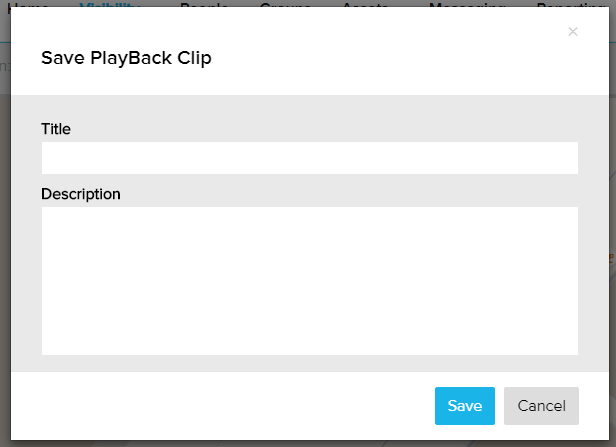Focus the Description text area
616x447 pixels.
(x=309, y=280)
